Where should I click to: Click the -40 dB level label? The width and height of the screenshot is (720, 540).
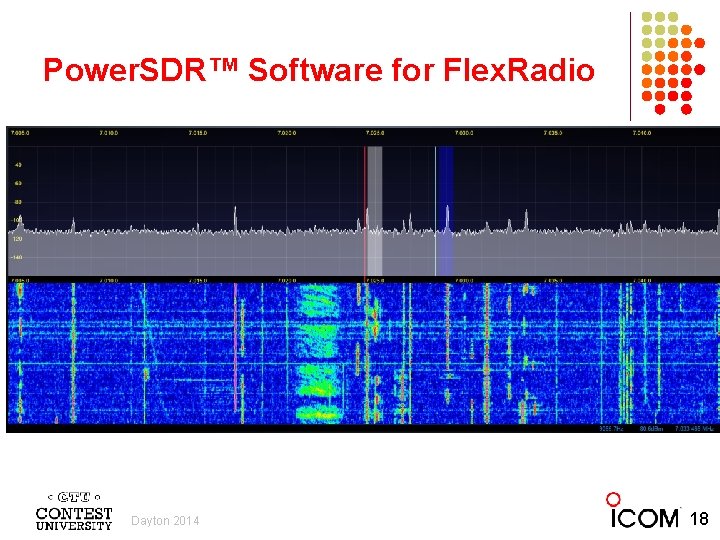tap(18, 165)
